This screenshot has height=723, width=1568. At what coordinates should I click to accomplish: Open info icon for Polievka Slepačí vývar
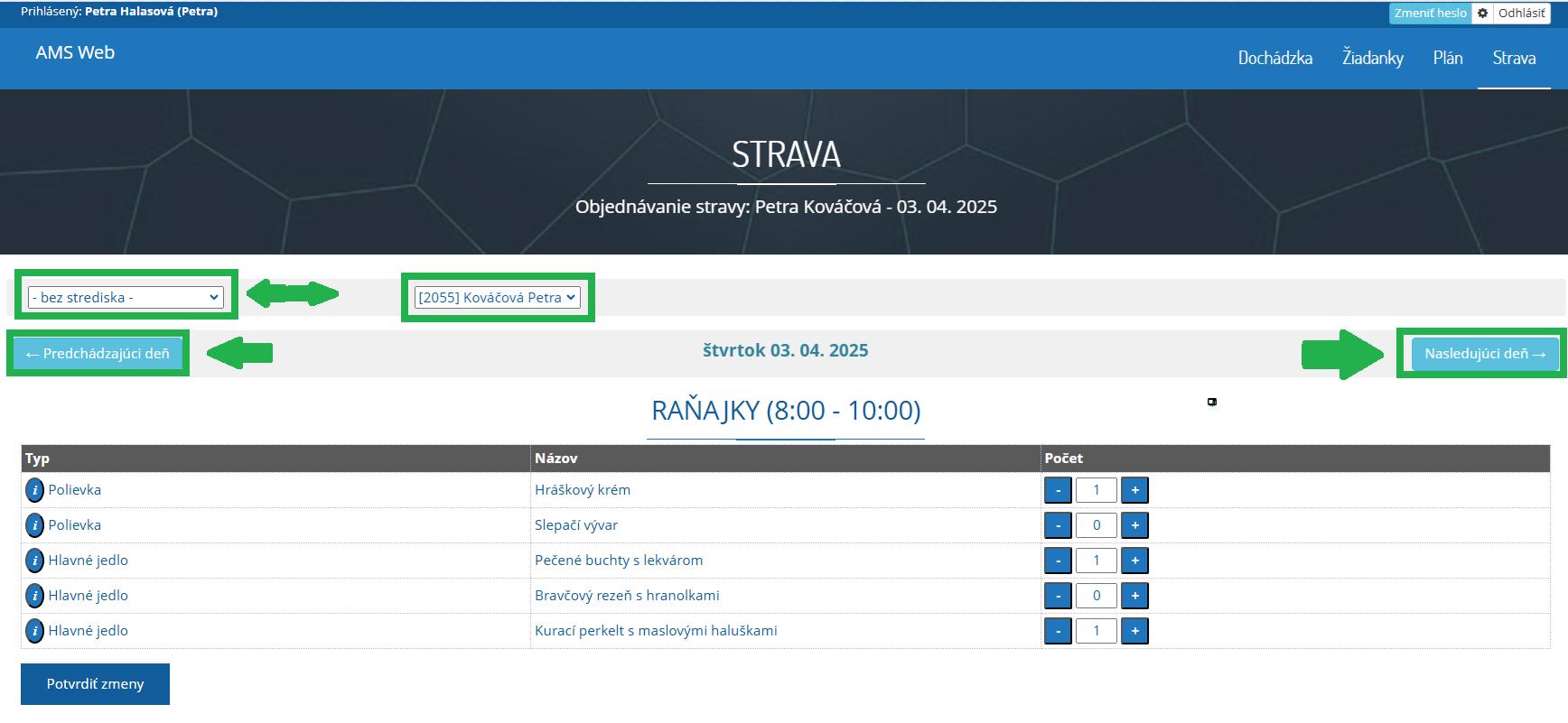[x=34, y=525]
